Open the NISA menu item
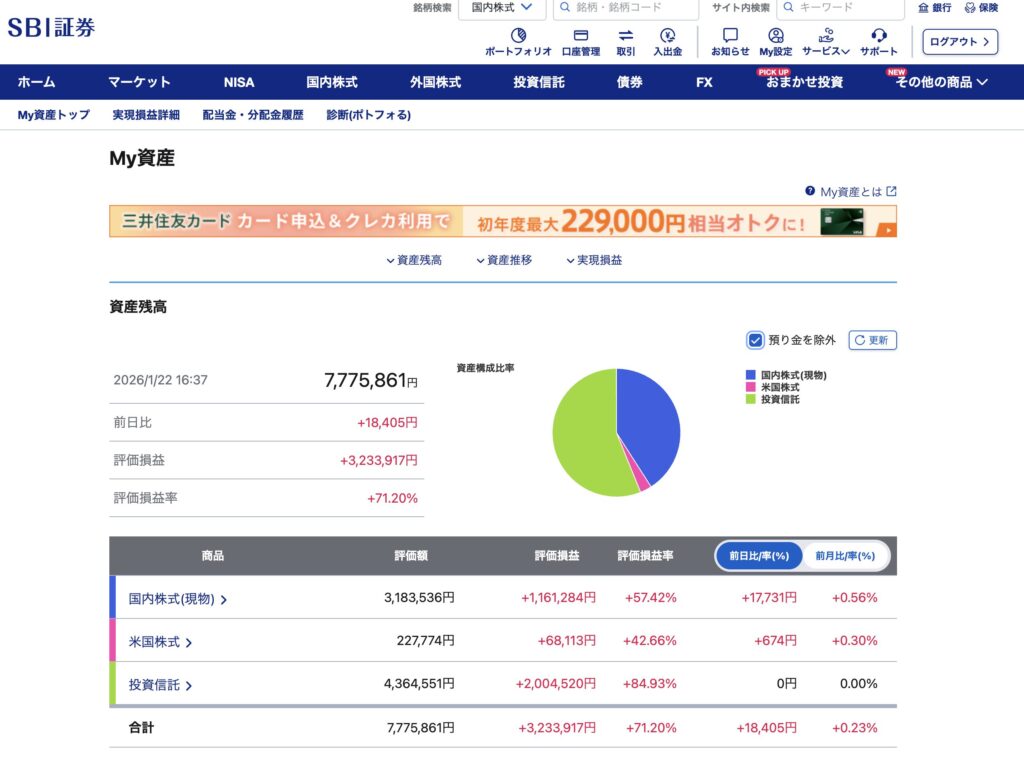 [239, 82]
